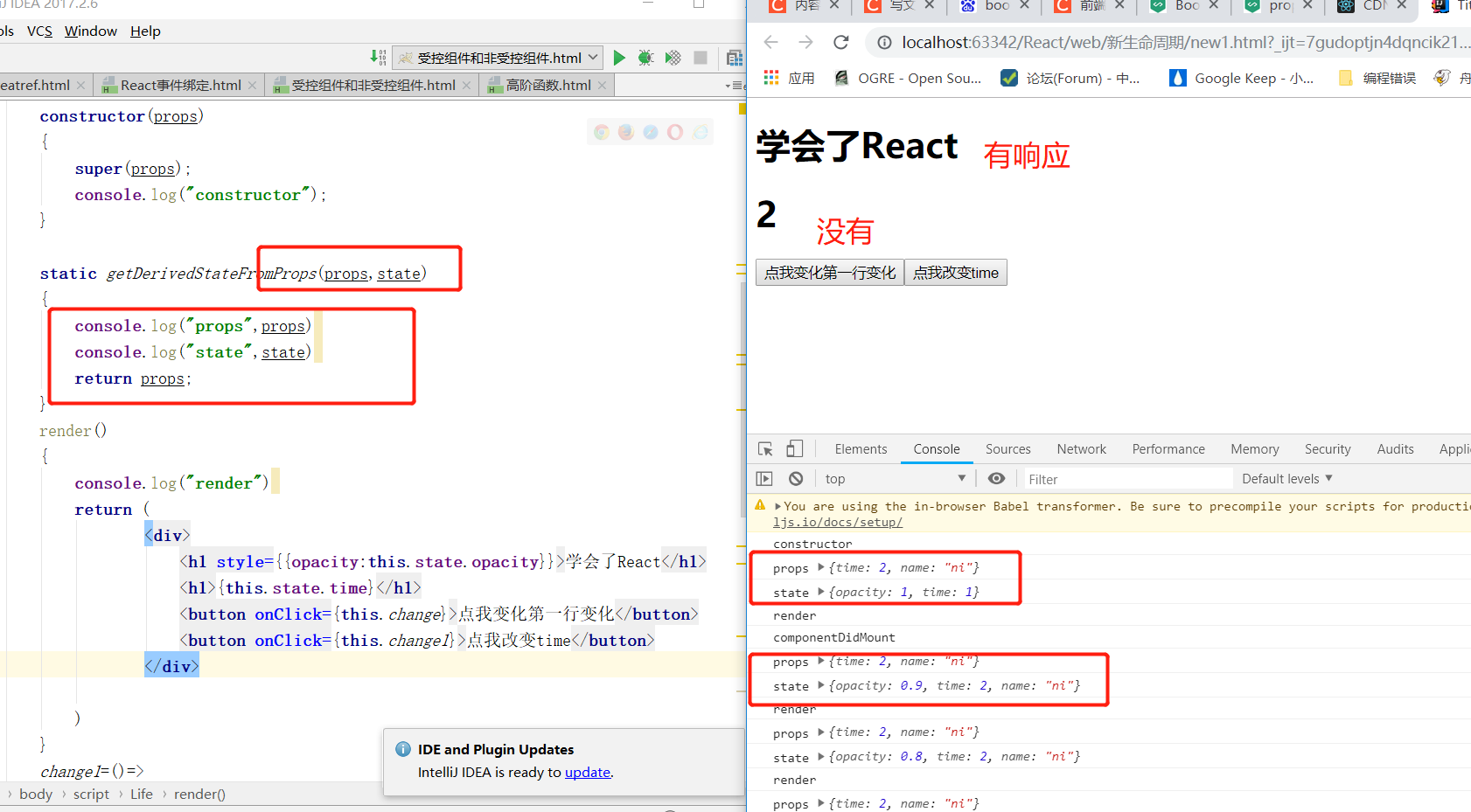Open preview in Internet Explorer icon
The height and width of the screenshot is (812, 1471).
701,132
